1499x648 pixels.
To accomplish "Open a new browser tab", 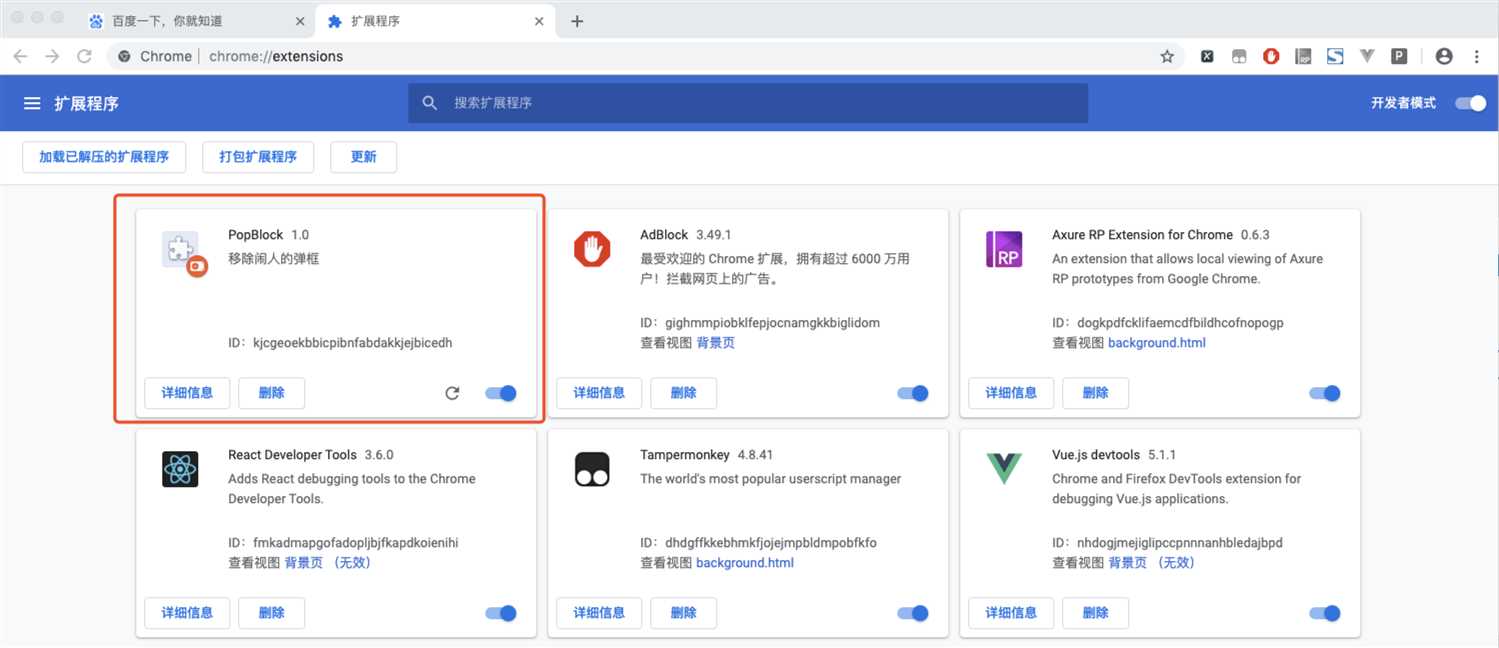I will pos(577,21).
